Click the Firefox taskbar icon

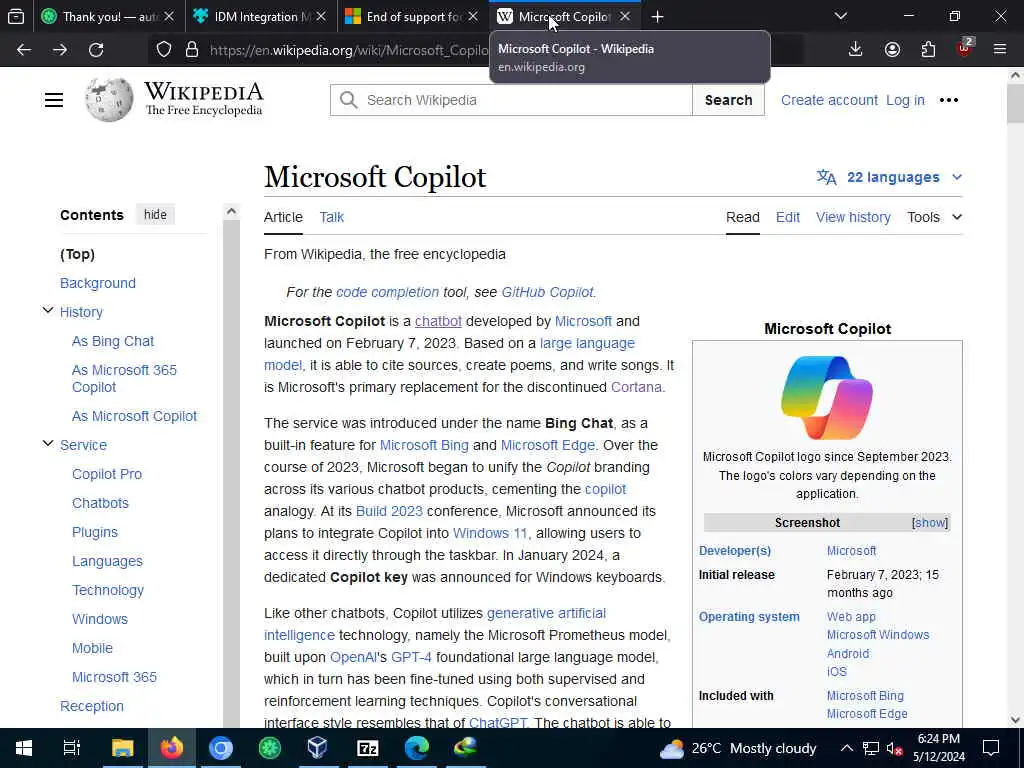pyautogui.click(x=172, y=748)
